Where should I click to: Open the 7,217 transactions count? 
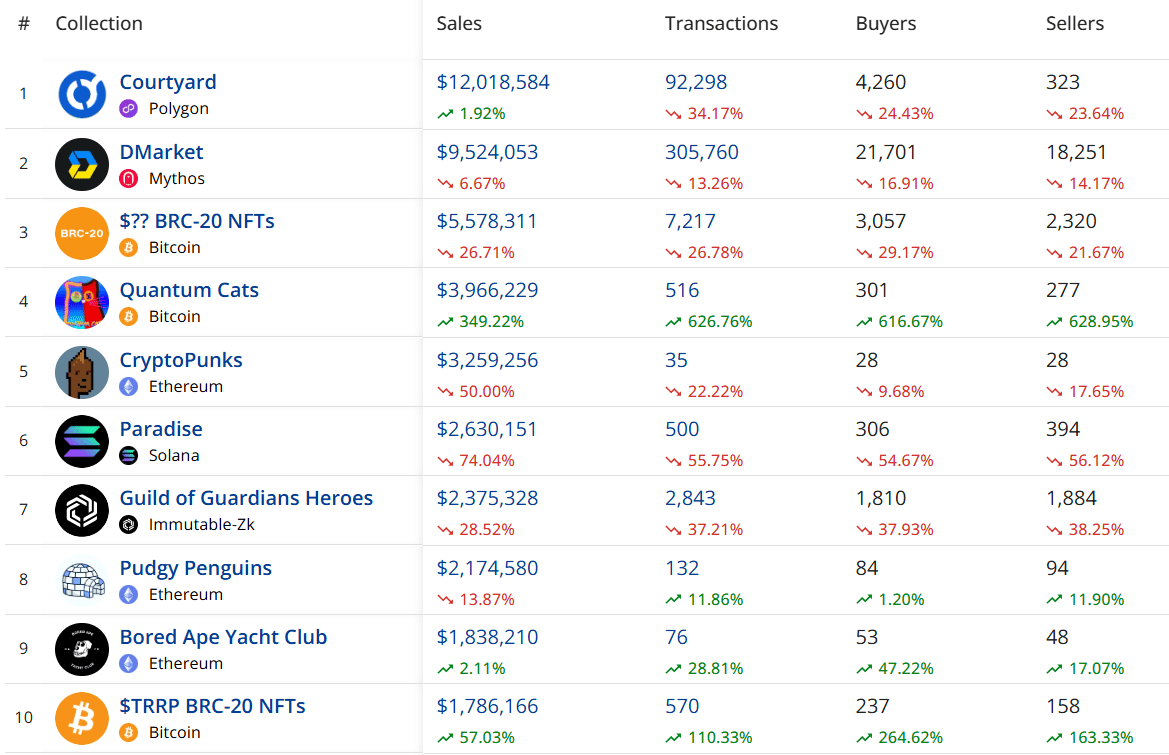point(690,221)
